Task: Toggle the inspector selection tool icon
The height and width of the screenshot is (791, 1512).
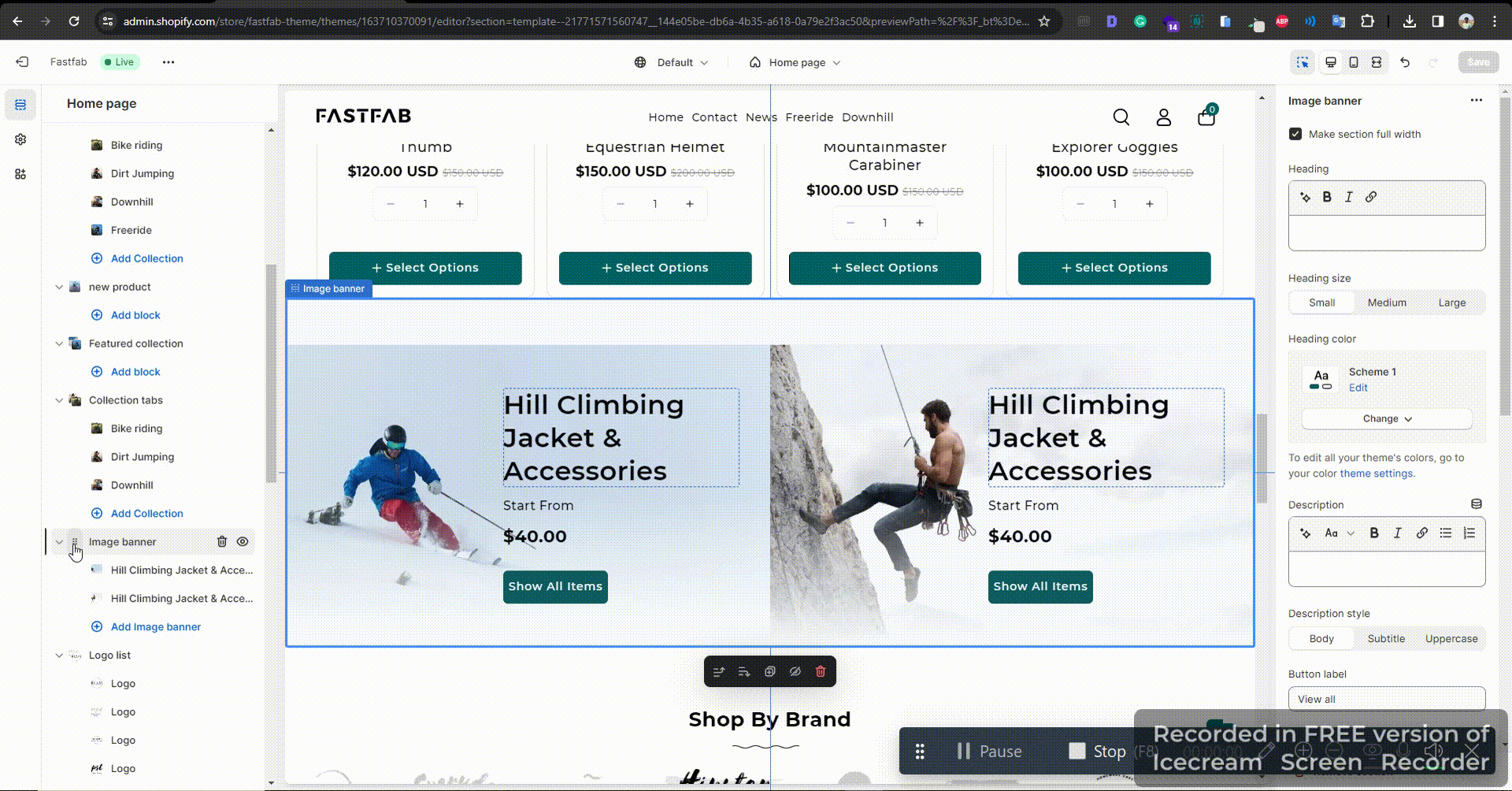Action: [1303, 62]
